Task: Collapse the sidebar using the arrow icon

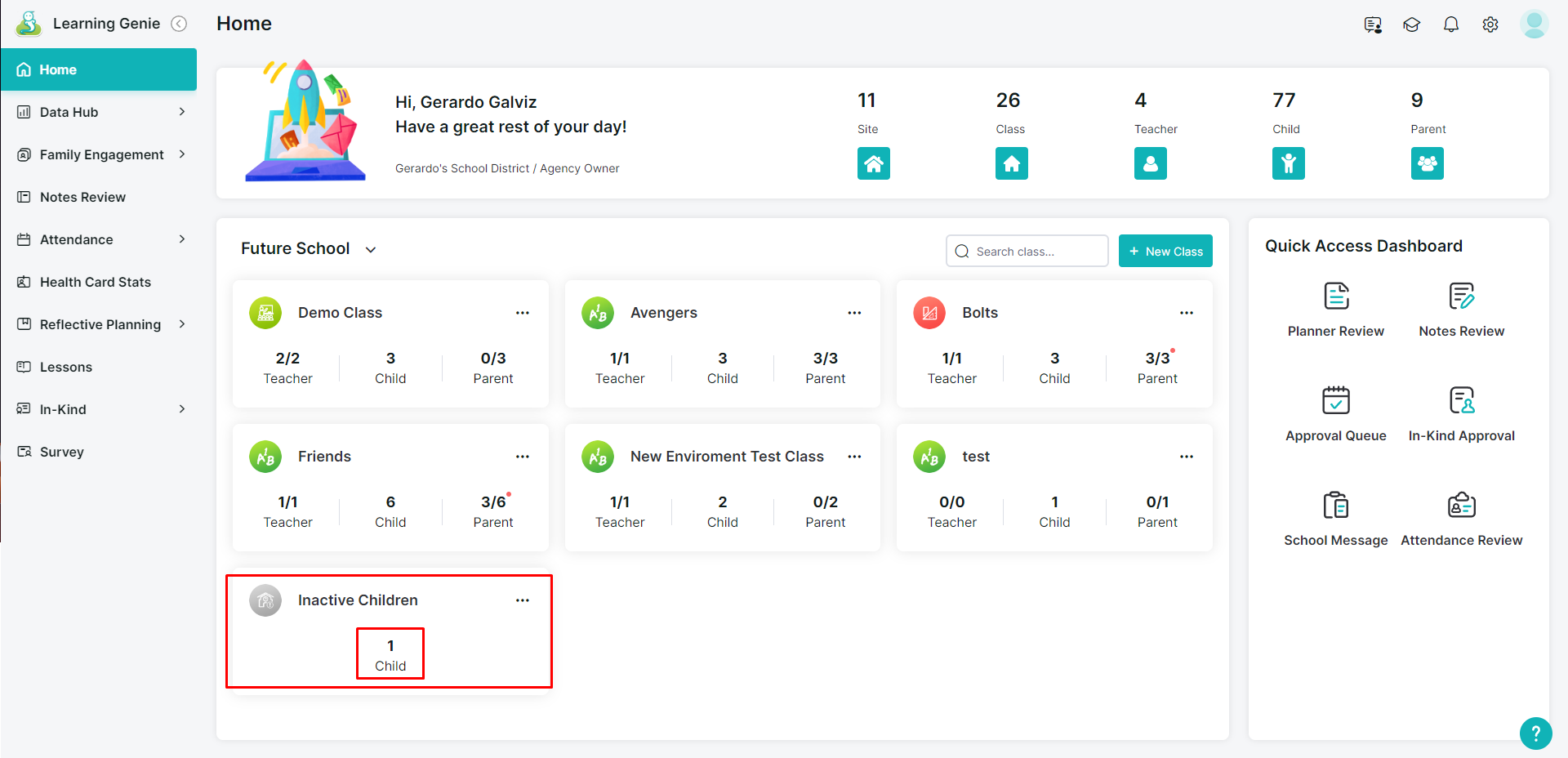Action: (x=179, y=24)
